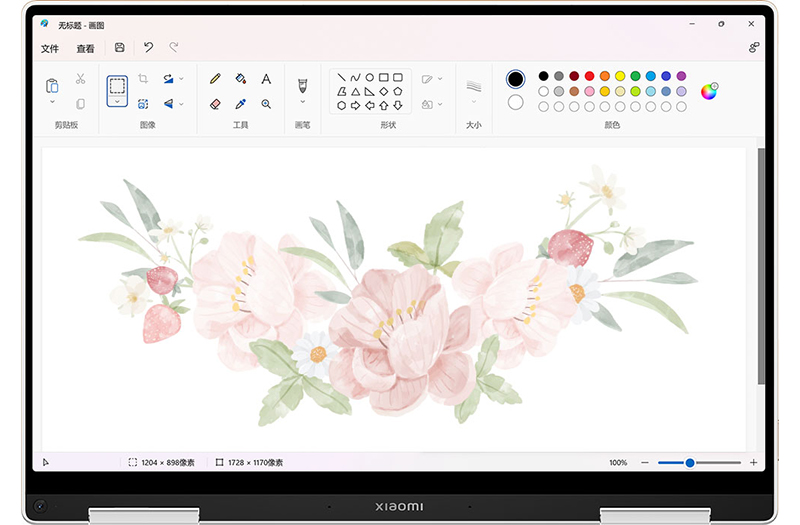Click the zoom in plus button
Screen dimensions: 800x525
pyautogui.click(x=753, y=463)
